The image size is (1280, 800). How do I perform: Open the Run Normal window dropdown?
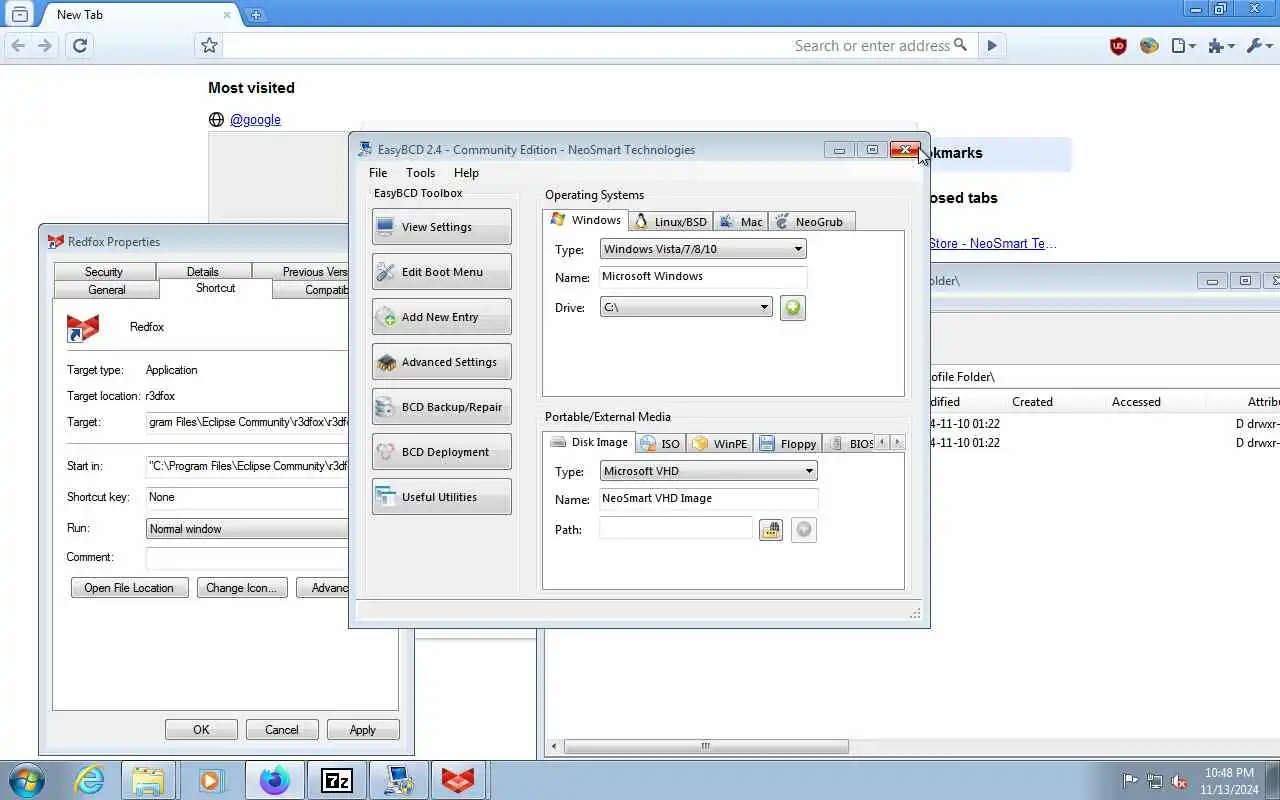point(247,529)
